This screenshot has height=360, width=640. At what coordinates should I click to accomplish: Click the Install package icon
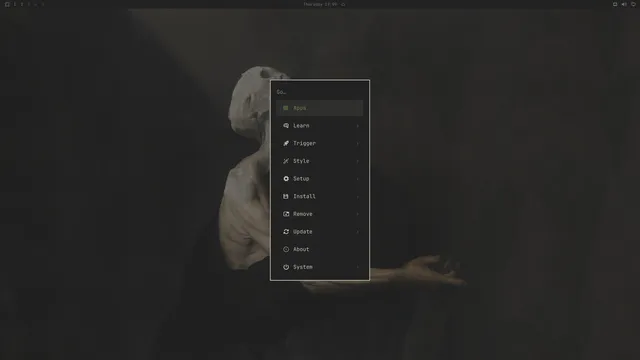click(x=286, y=196)
